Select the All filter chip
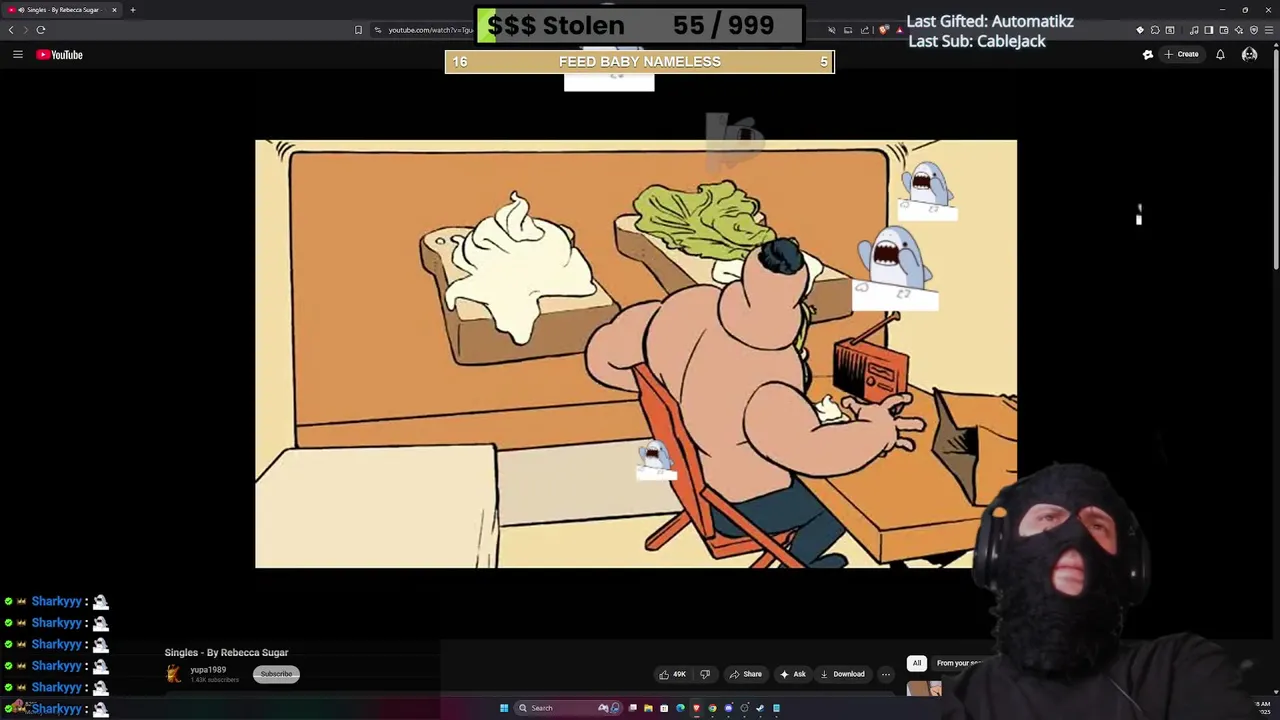This screenshot has height=720, width=1280. click(x=916, y=663)
